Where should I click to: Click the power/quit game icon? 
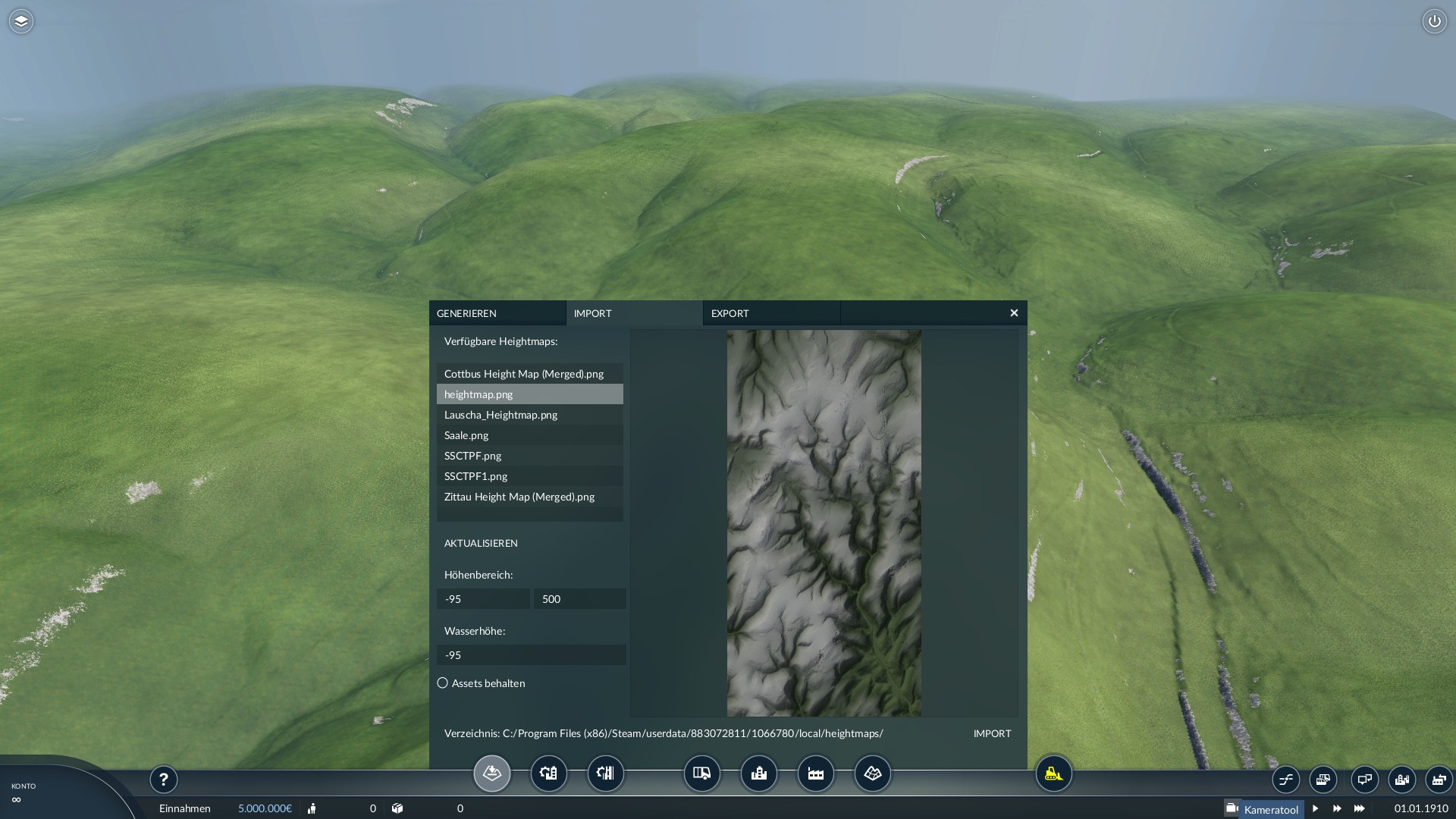(1434, 21)
